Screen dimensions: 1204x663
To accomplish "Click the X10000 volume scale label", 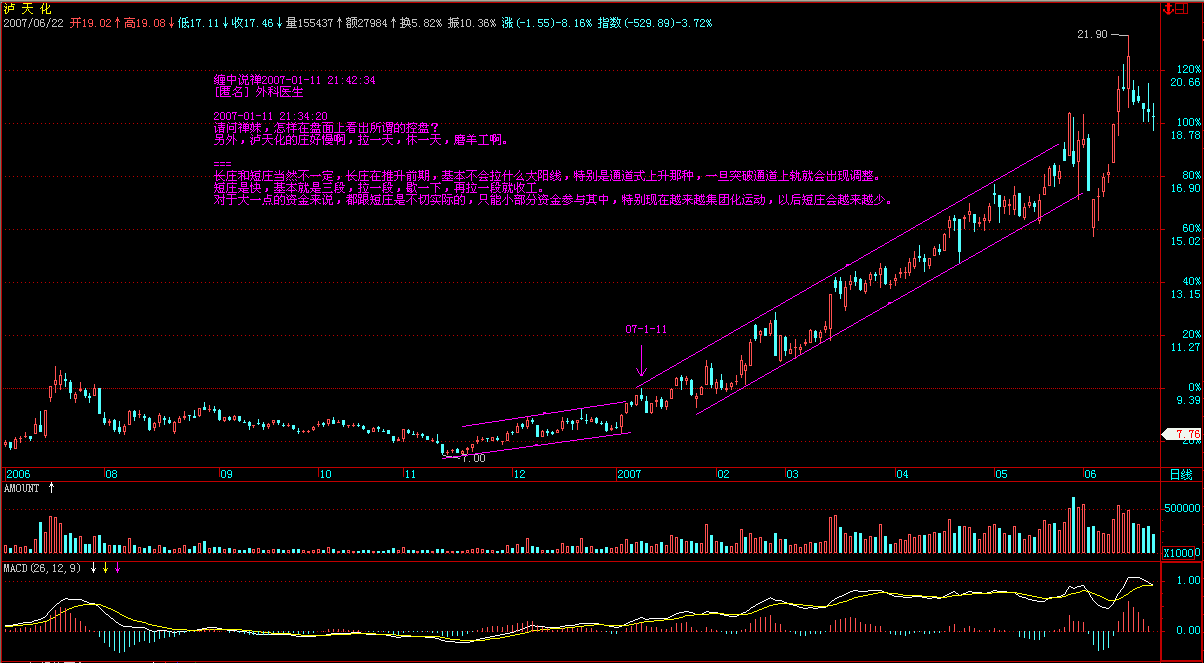I will pos(1180,552).
